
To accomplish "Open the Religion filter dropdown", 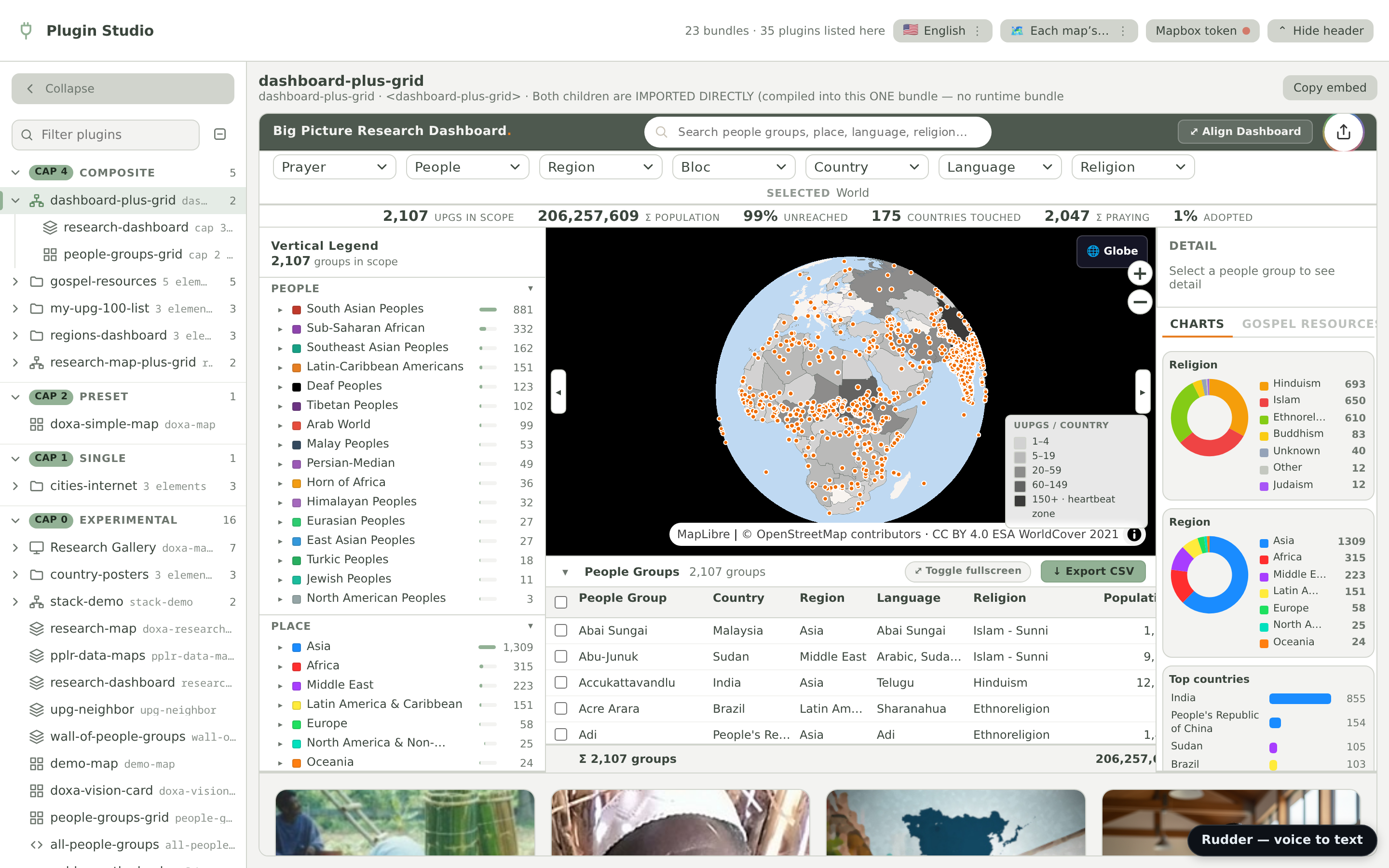I will coord(1133,167).
